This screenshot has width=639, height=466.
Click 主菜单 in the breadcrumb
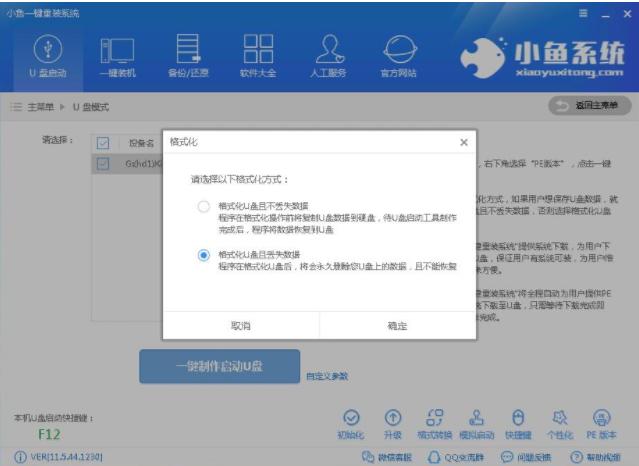tap(40, 107)
